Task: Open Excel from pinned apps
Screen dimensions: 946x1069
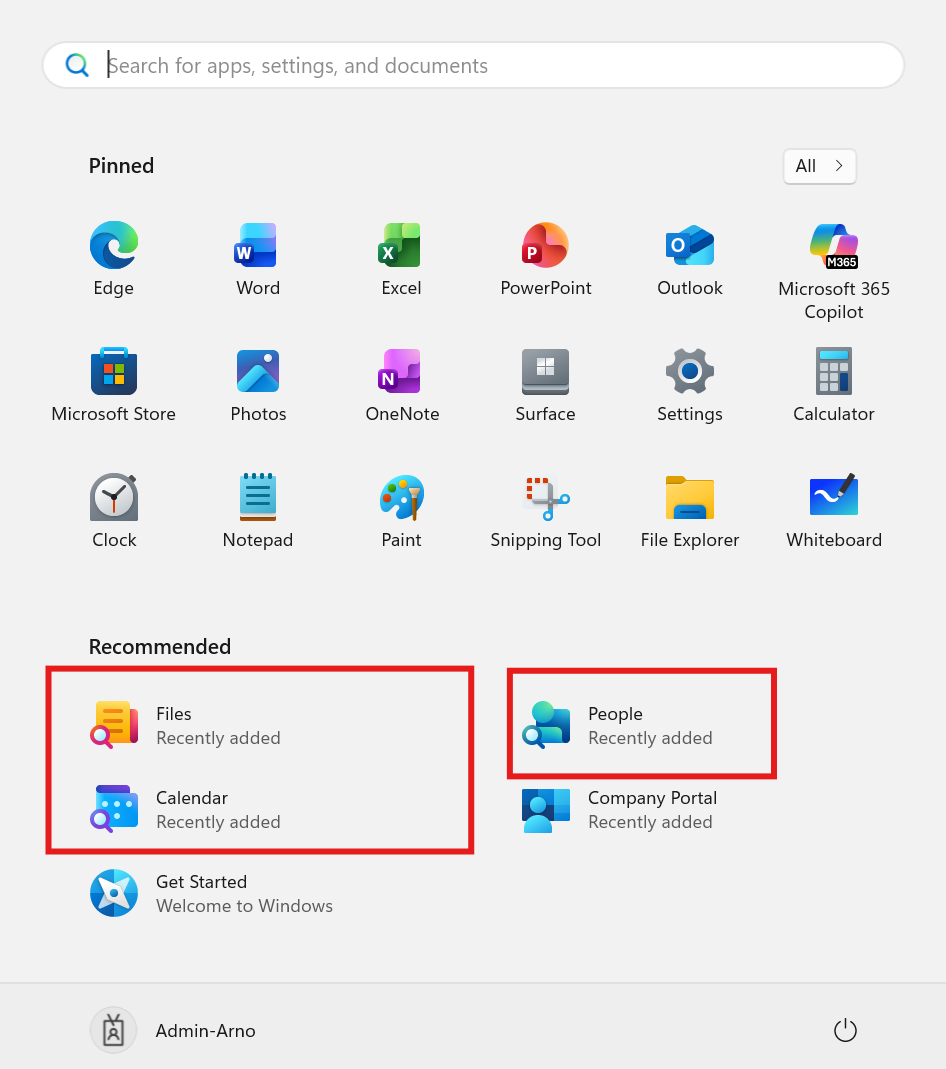Action: pyautogui.click(x=401, y=258)
